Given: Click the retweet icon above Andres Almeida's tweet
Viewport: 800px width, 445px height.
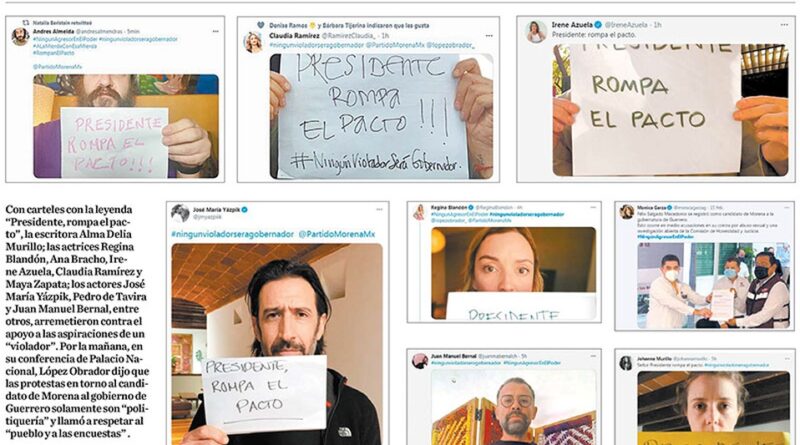Looking at the screenshot, I should [26, 22].
